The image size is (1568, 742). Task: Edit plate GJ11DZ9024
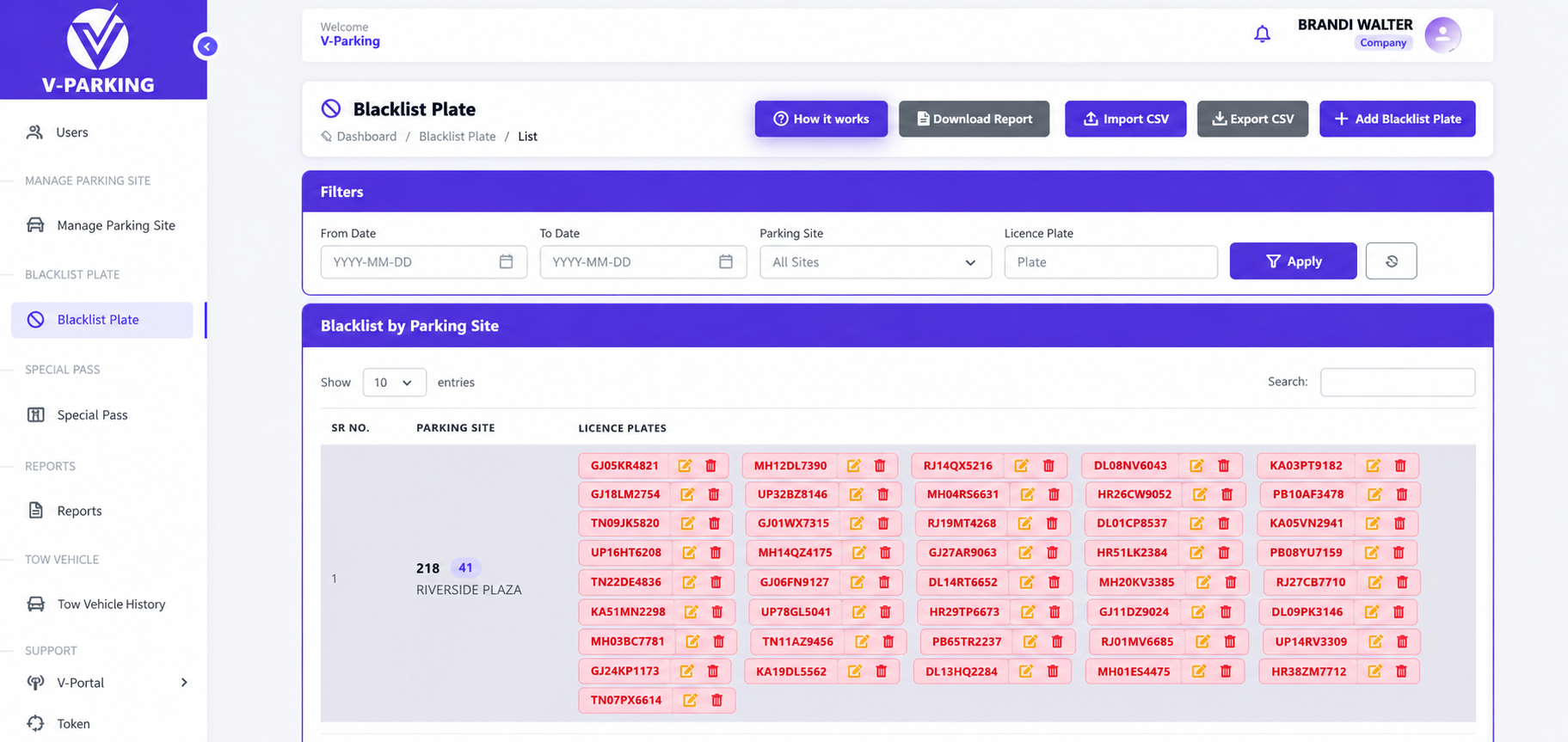coord(1198,612)
